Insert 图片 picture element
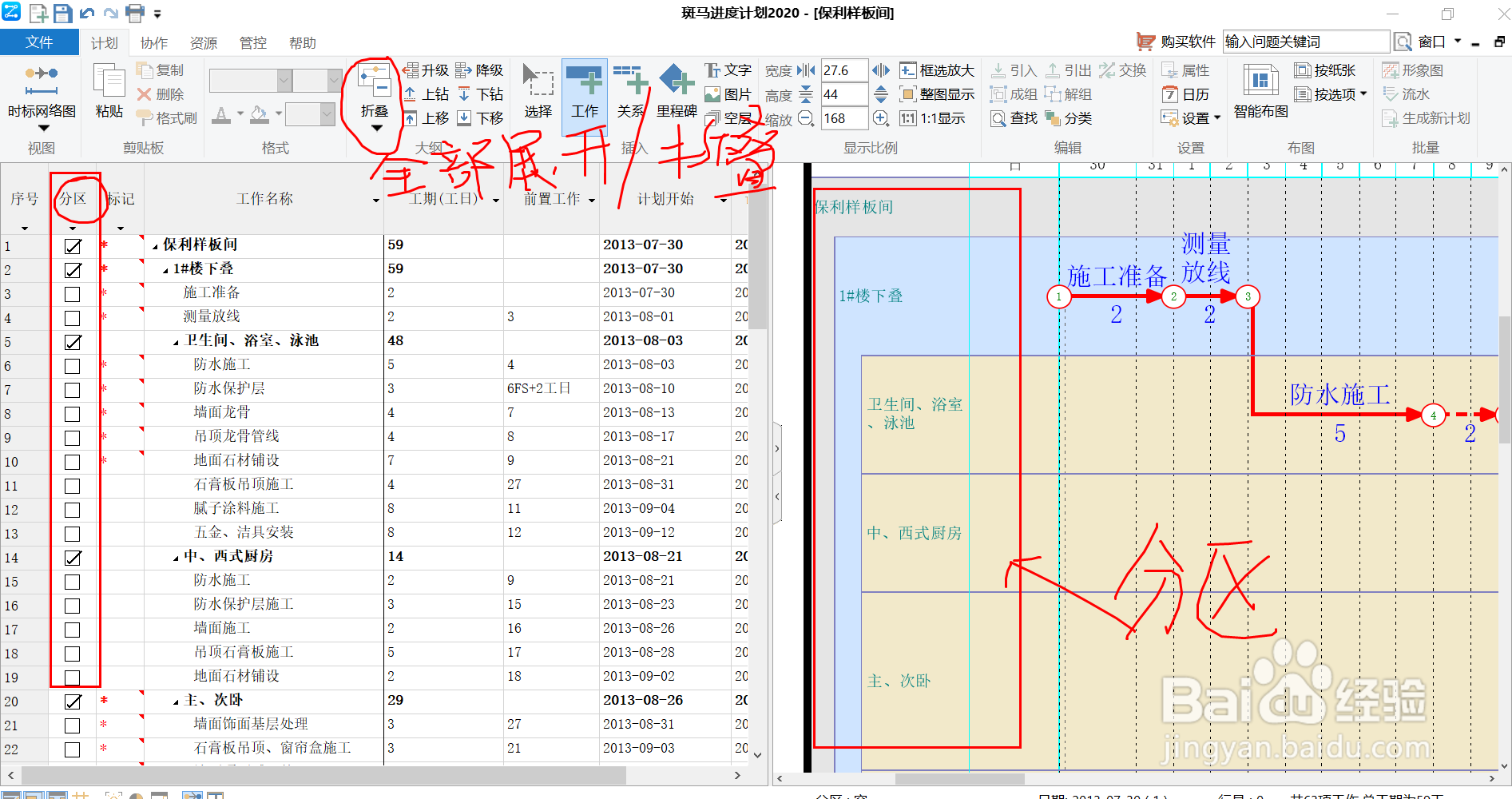Image resolution: width=1512 pixels, height=799 pixels. click(x=728, y=94)
